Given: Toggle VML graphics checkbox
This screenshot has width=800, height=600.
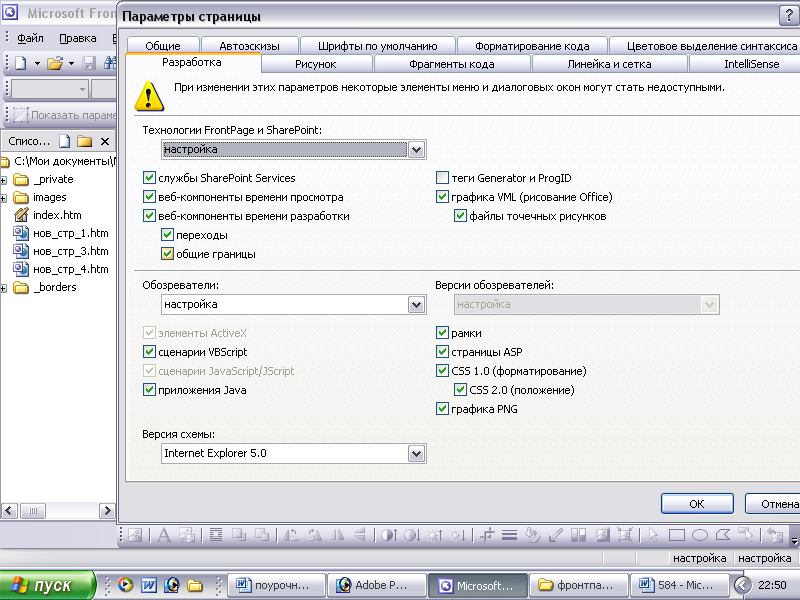Looking at the screenshot, I should click(442, 196).
